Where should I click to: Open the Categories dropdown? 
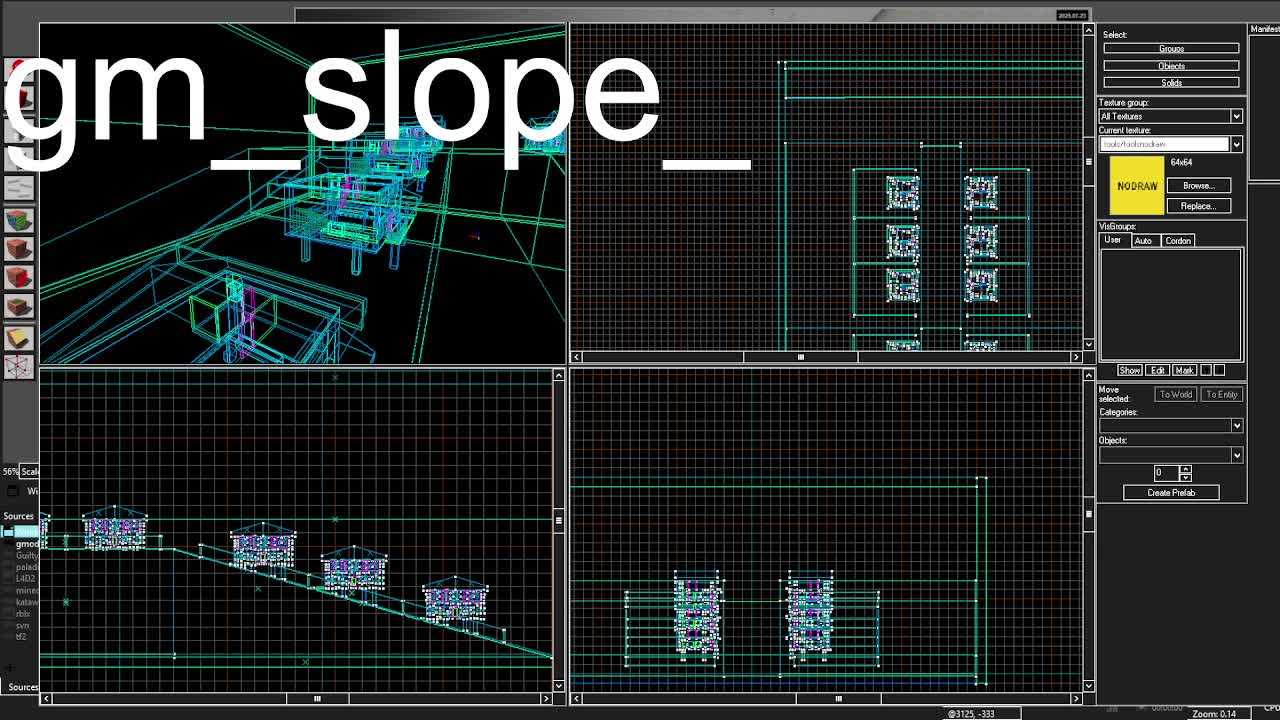pyautogui.click(x=1236, y=426)
